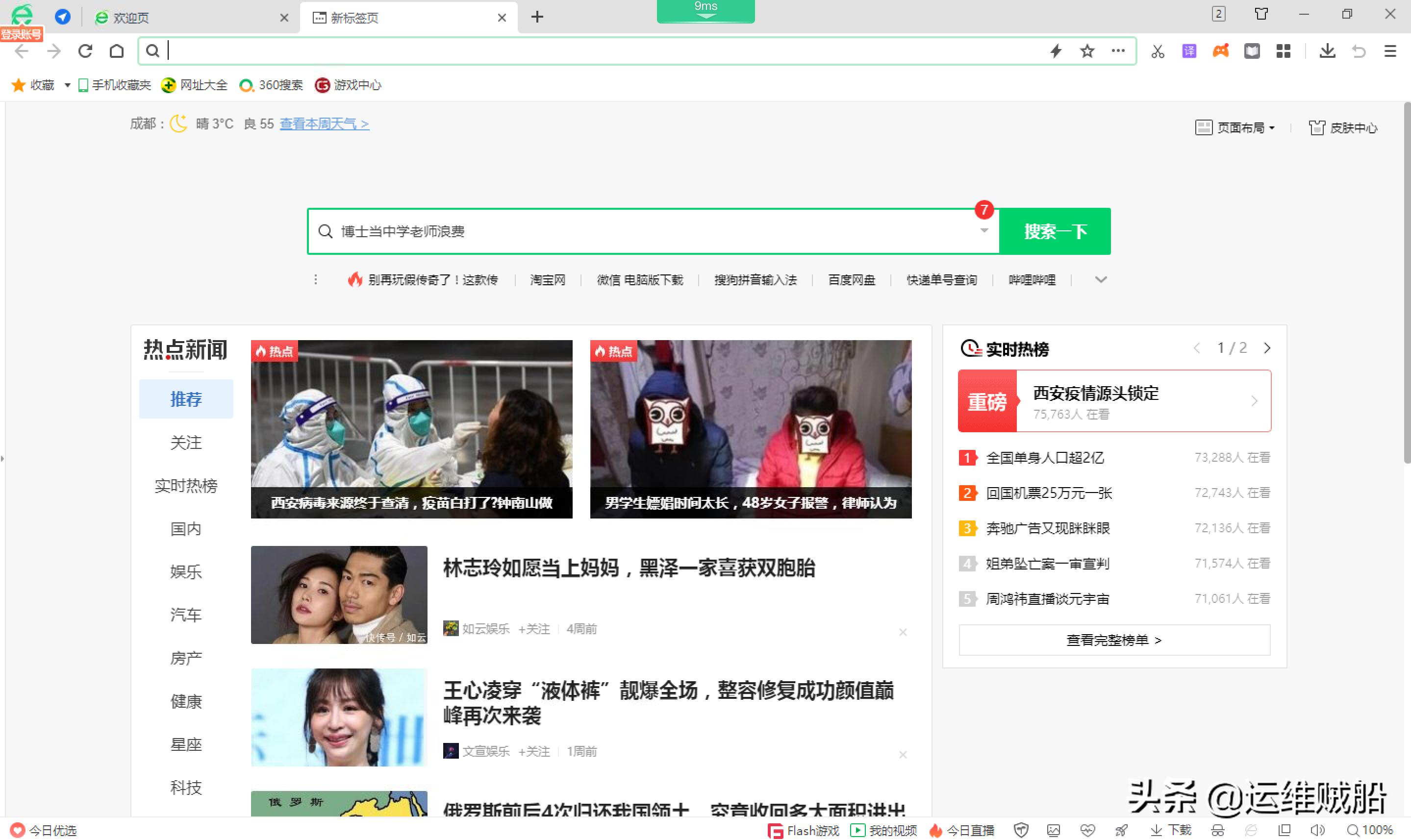The image size is (1411, 840).
Task: Toggle speed mode with the lightning icon
Action: pyautogui.click(x=1056, y=51)
